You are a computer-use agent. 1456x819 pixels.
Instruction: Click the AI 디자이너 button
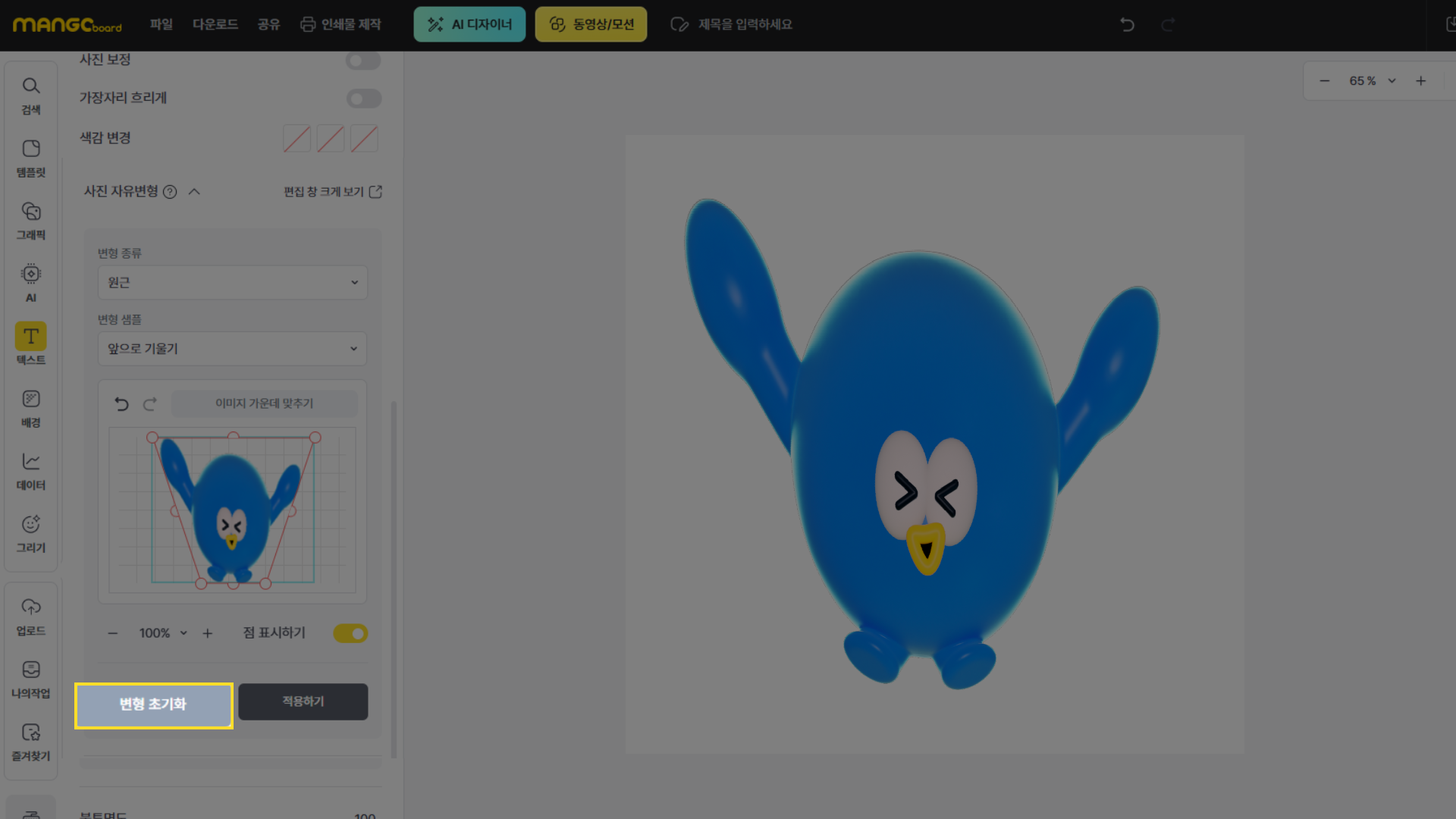(469, 24)
